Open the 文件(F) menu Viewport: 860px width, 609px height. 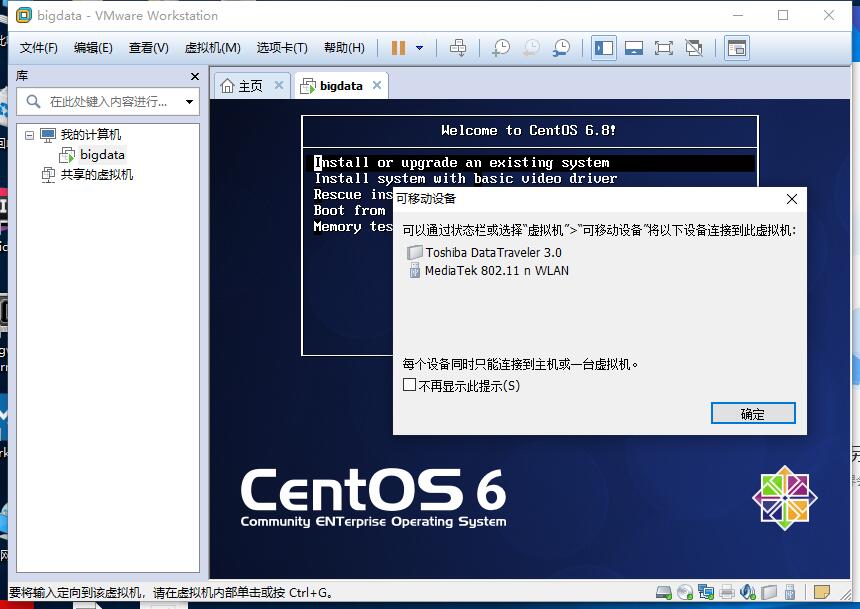pos(38,48)
